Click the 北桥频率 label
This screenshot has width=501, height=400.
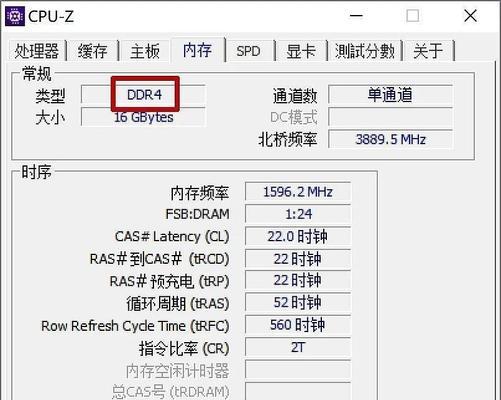(288, 140)
